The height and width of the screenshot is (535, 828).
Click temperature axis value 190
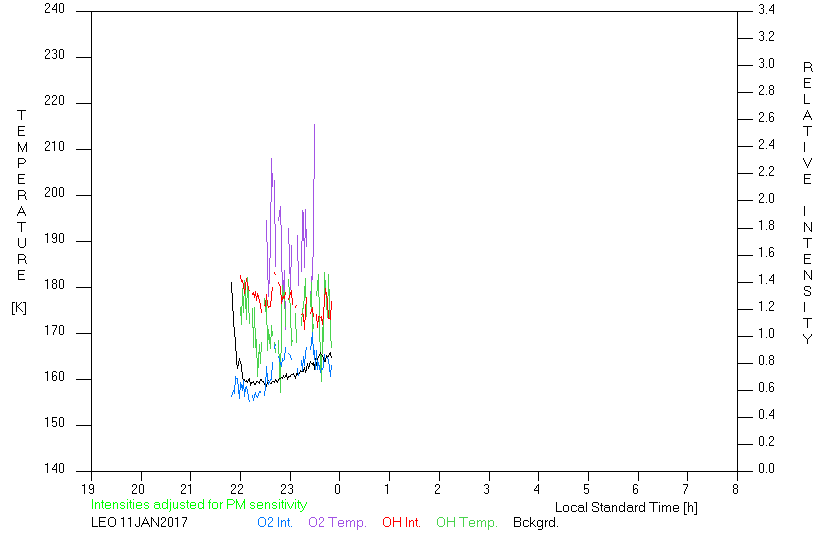click(54, 239)
